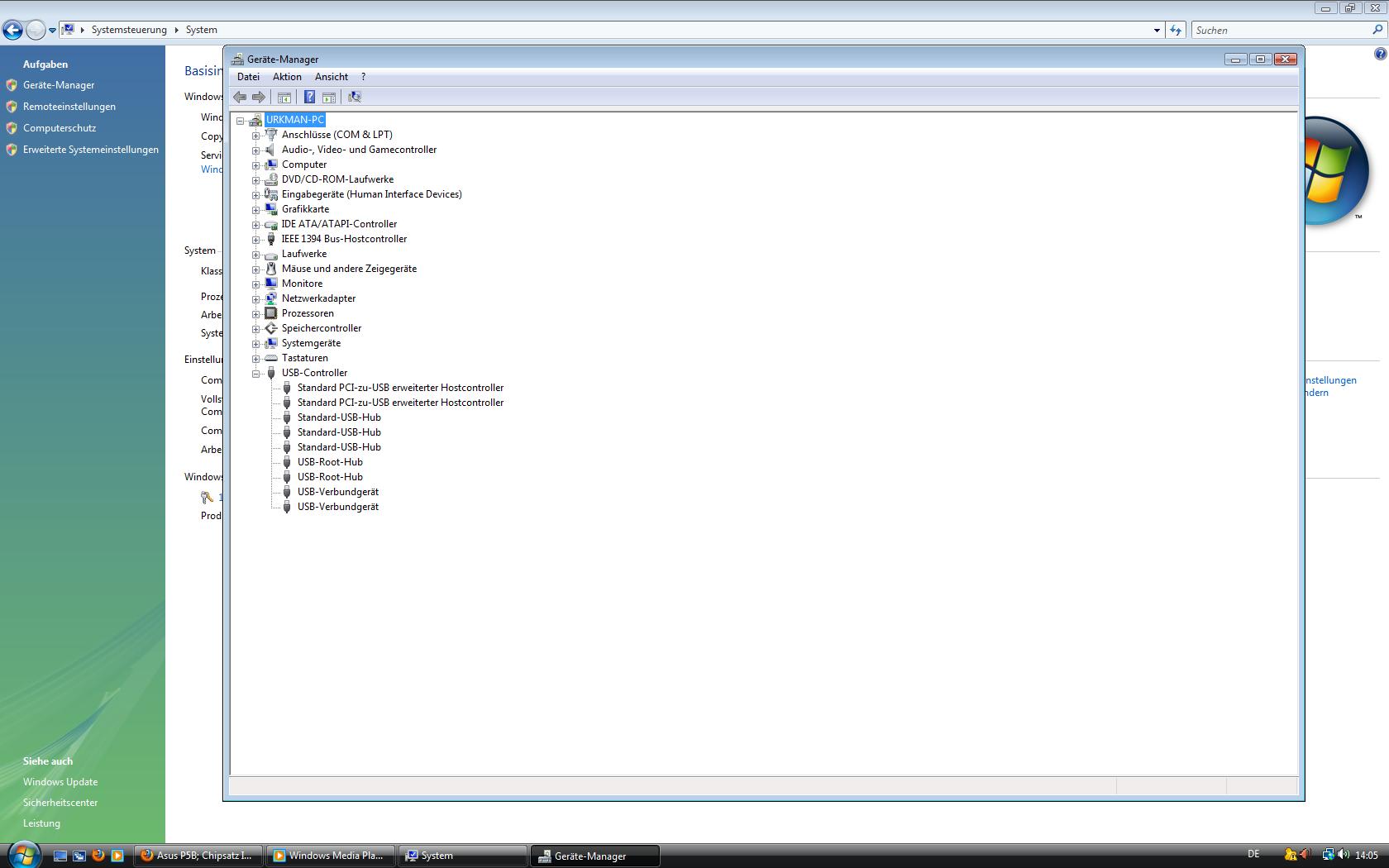
Task: Open Remoteeinstellungen in the sidebar
Action: 69,107
